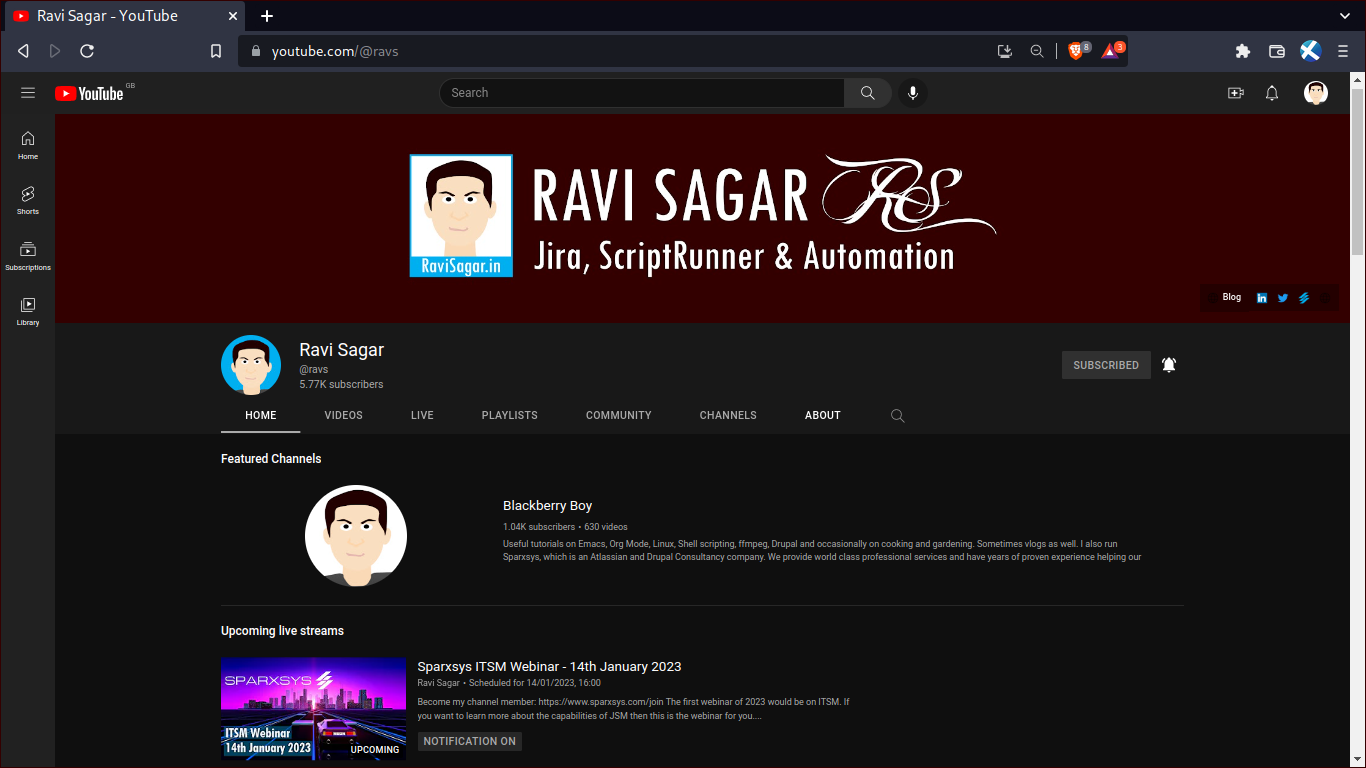Image resolution: width=1366 pixels, height=768 pixels.
Task: Open the Blackberry Boy channel title
Action: click(x=547, y=506)
